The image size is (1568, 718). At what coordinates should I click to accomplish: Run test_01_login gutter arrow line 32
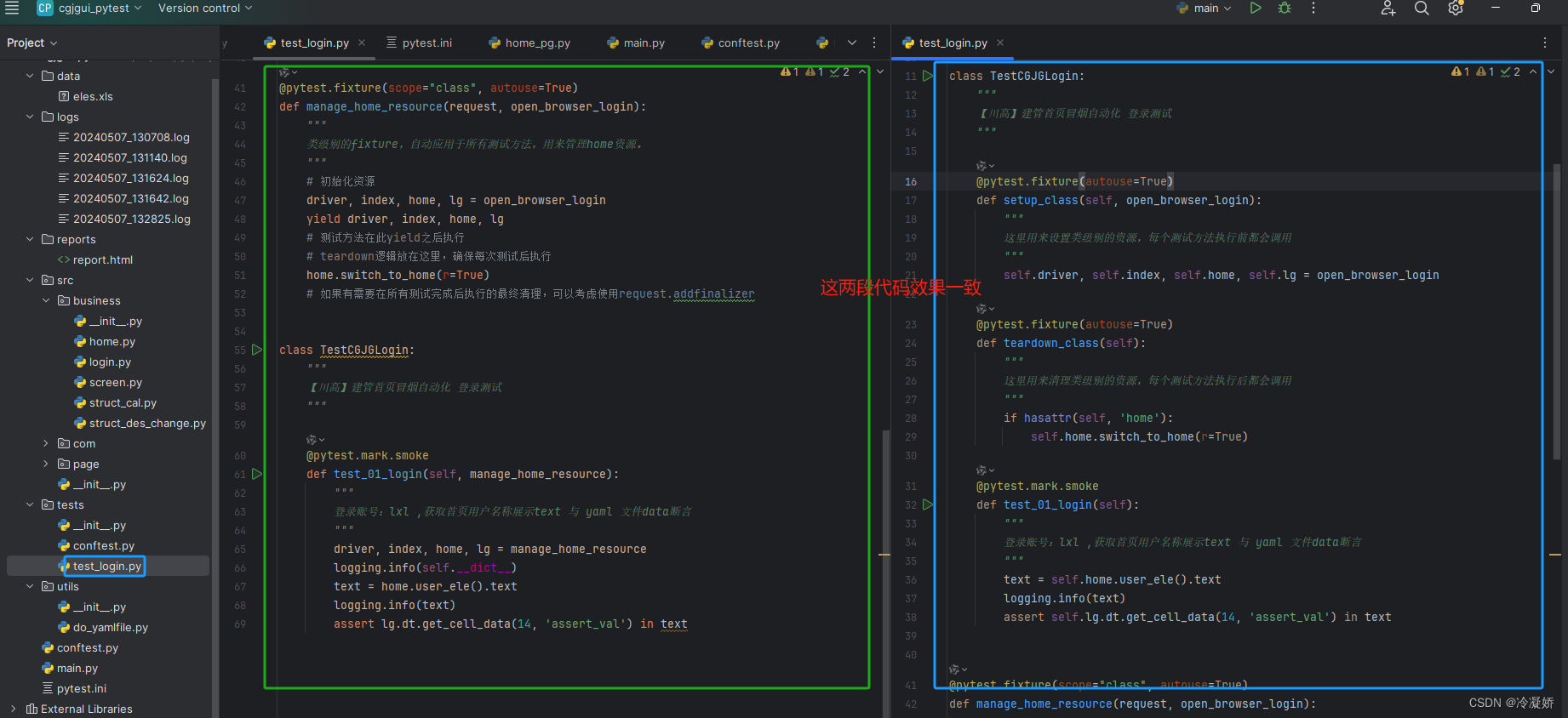(928, 504)
